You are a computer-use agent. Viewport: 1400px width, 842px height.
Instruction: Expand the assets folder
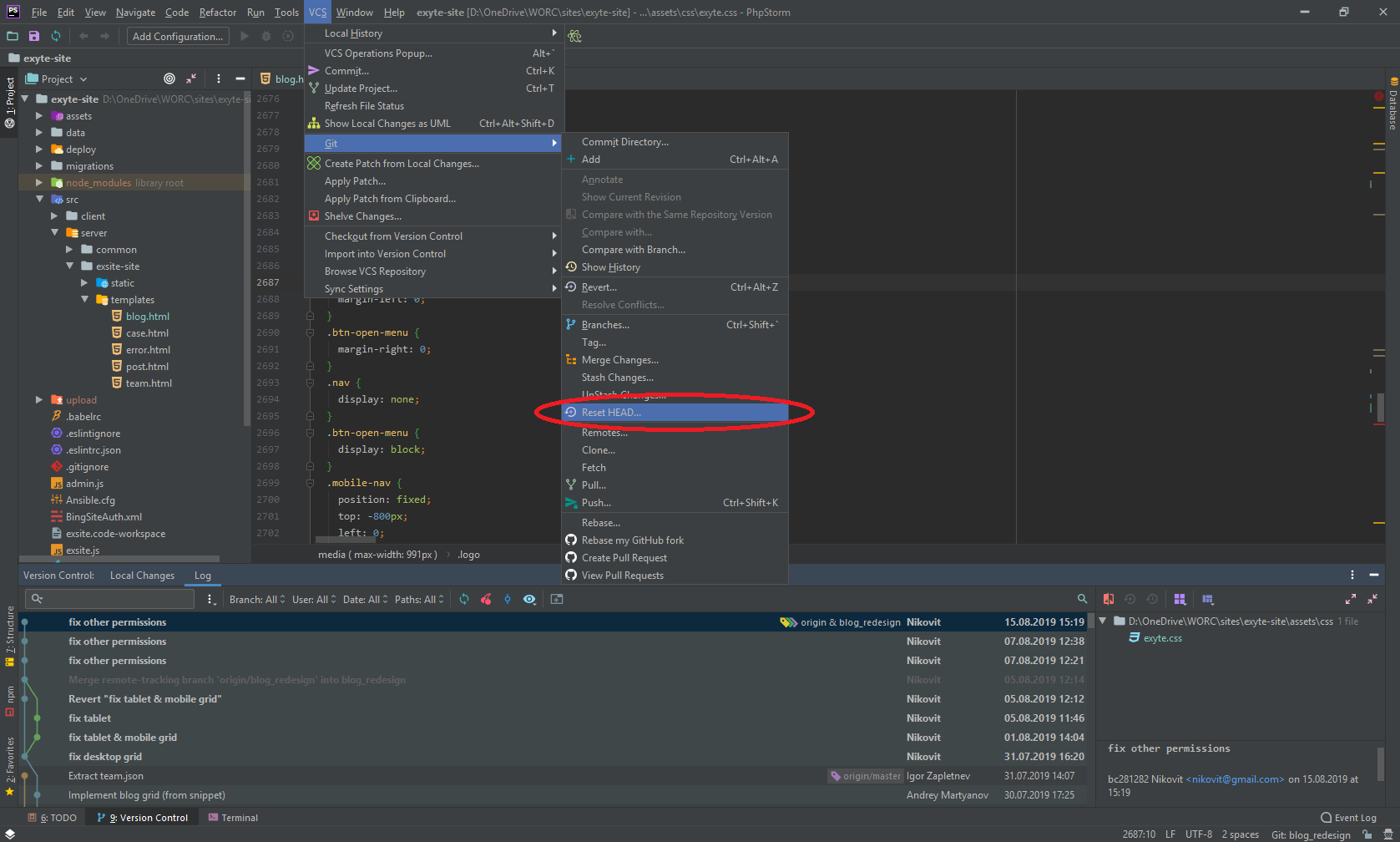point(39,116)
